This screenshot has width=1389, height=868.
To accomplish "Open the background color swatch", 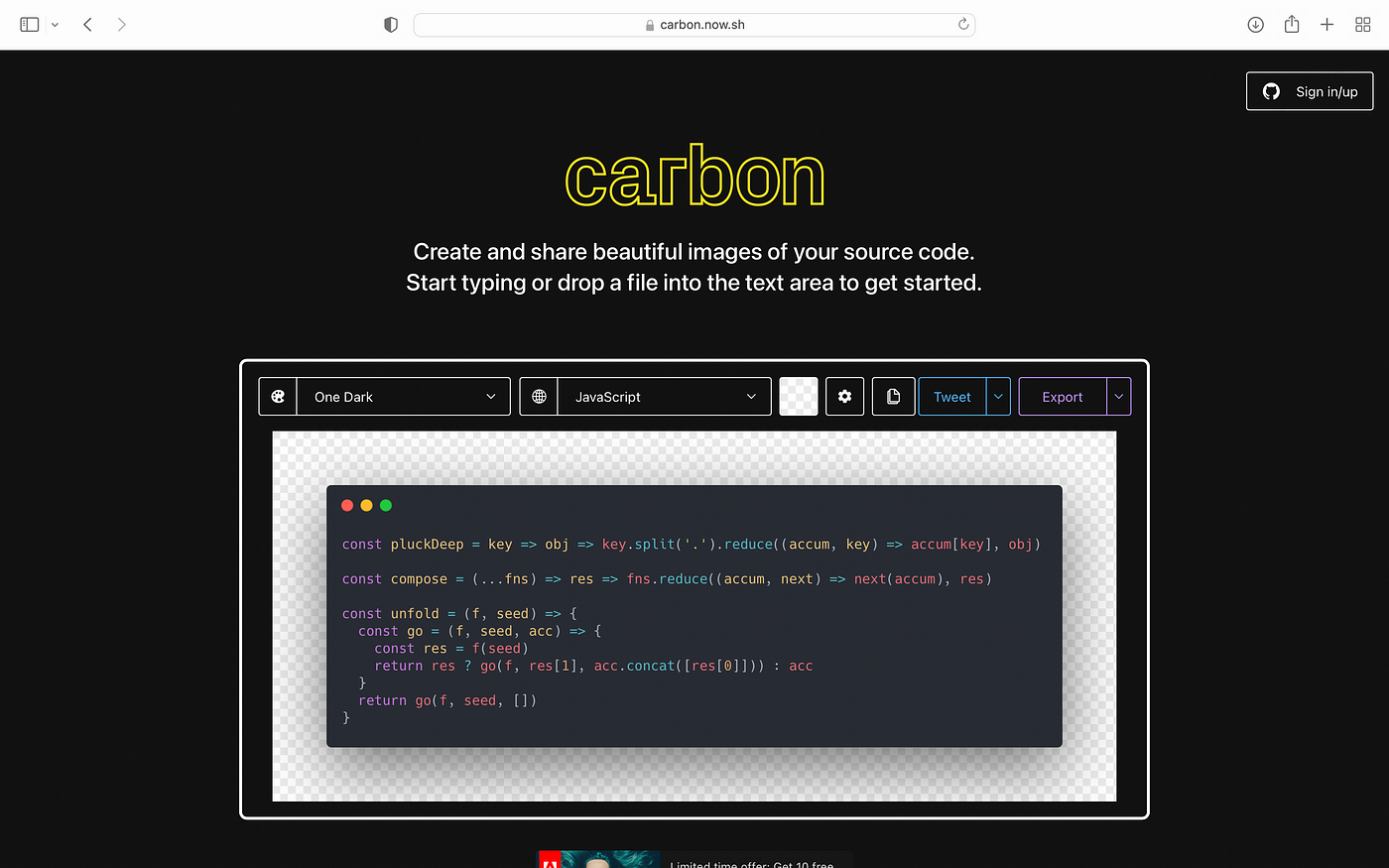I will coord(799,397).
